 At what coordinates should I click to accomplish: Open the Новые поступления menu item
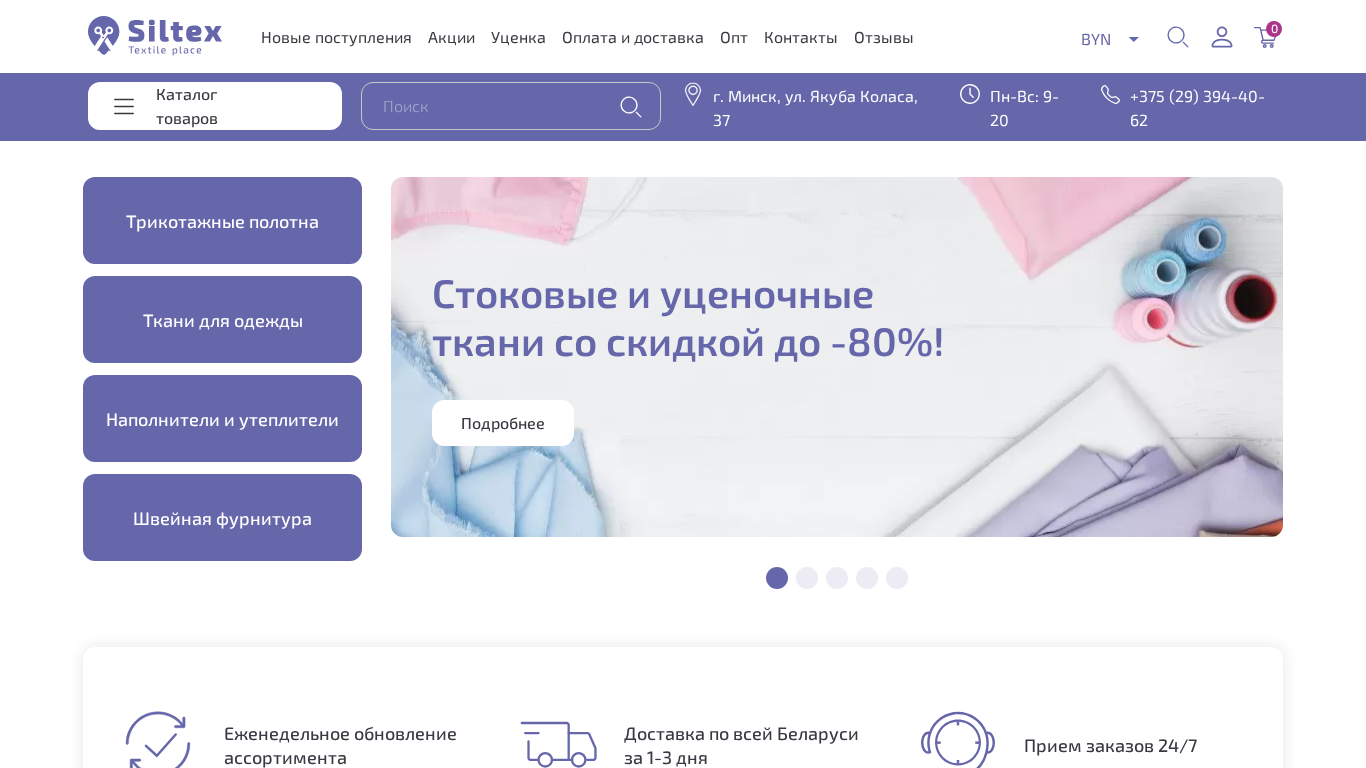[x=336, y=37]
